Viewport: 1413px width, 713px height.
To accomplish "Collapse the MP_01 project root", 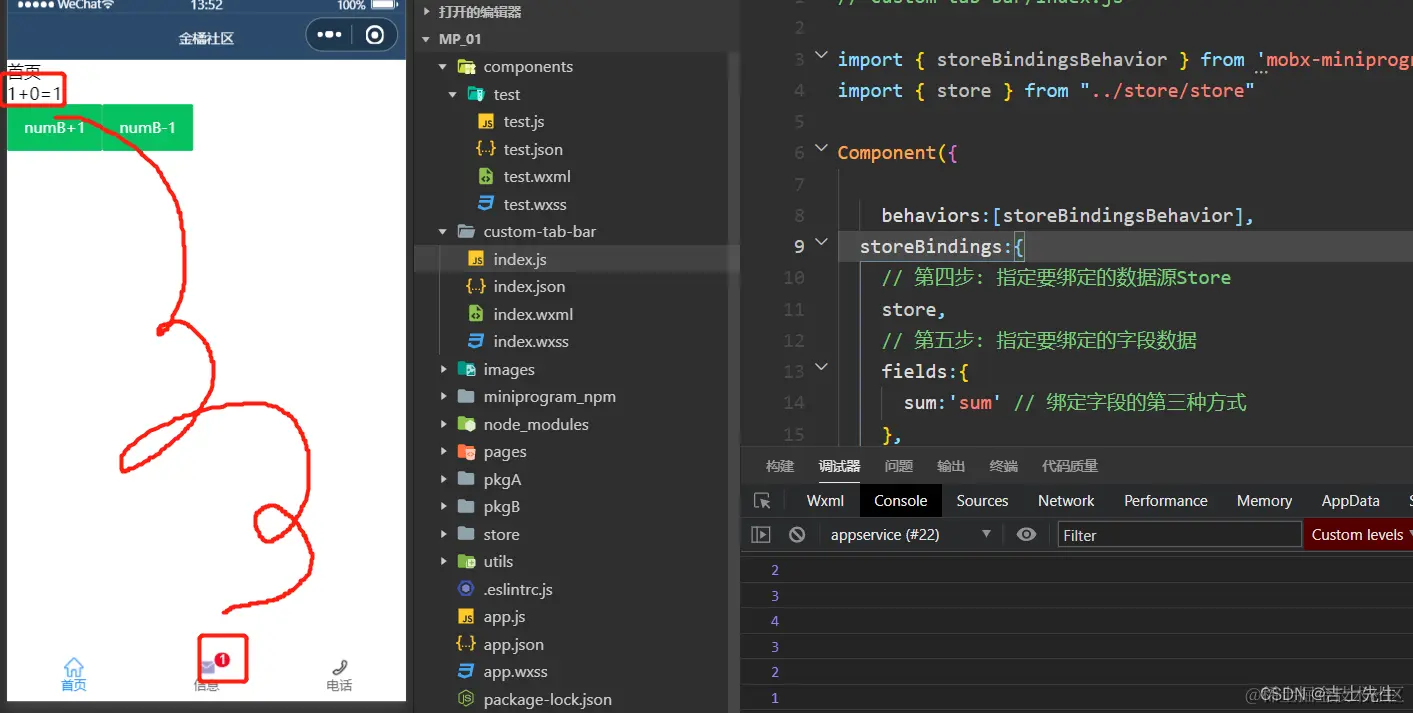I will pyautogui.click(x=427, y=39).
